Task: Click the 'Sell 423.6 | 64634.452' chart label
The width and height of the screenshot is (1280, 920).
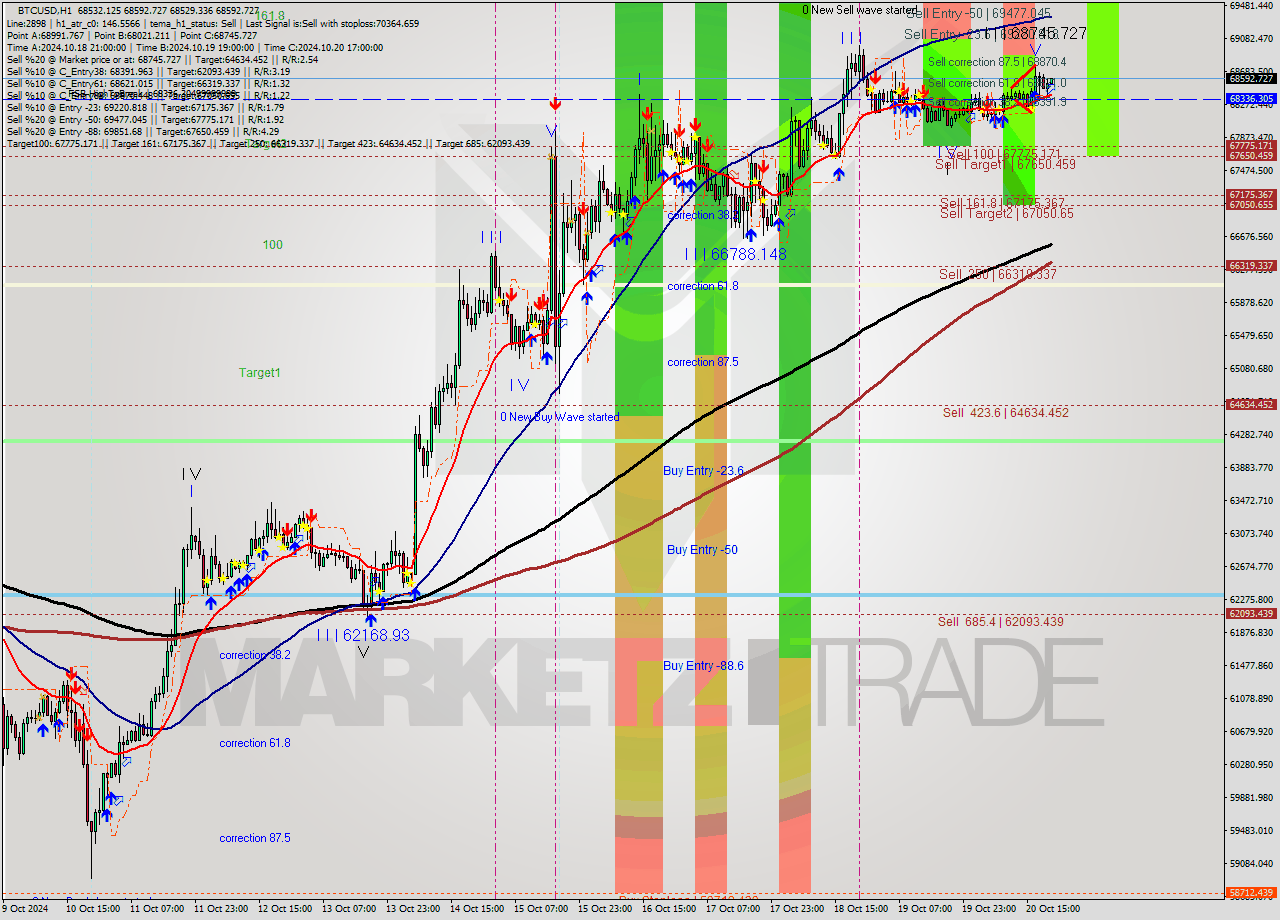Action: 1005,412
